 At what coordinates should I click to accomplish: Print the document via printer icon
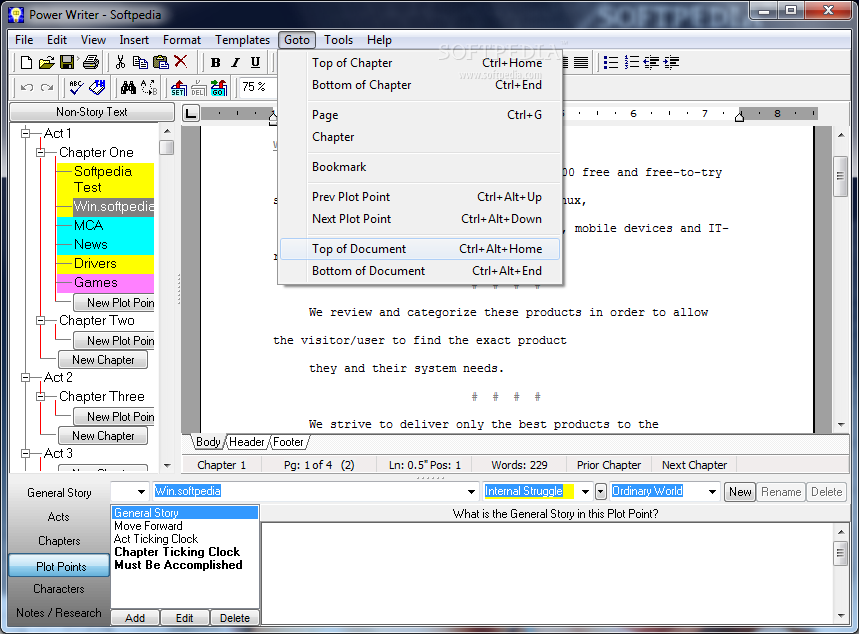point(90,62)
